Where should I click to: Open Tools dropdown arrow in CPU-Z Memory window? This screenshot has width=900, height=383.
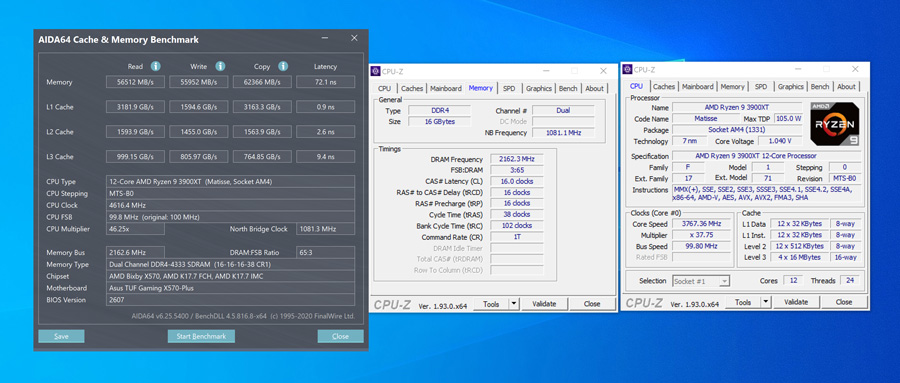click(x=514, y=304)
